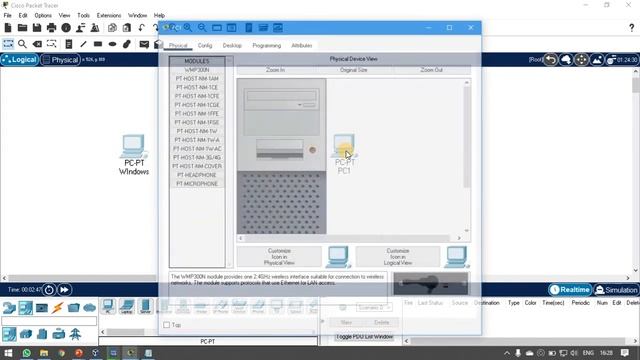This screenshot has width=640, height=360.
Task: Pick the Delete tool icon
Action: point(37,44)
